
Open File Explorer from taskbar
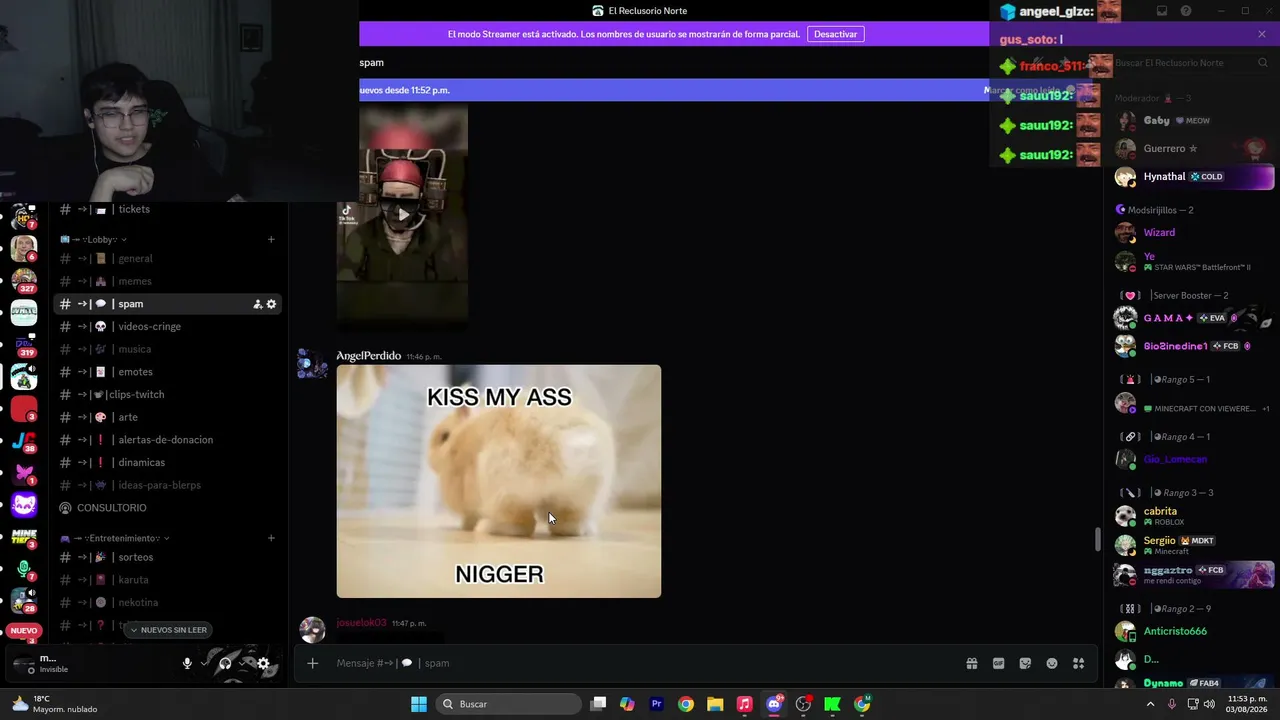[715, 704]
